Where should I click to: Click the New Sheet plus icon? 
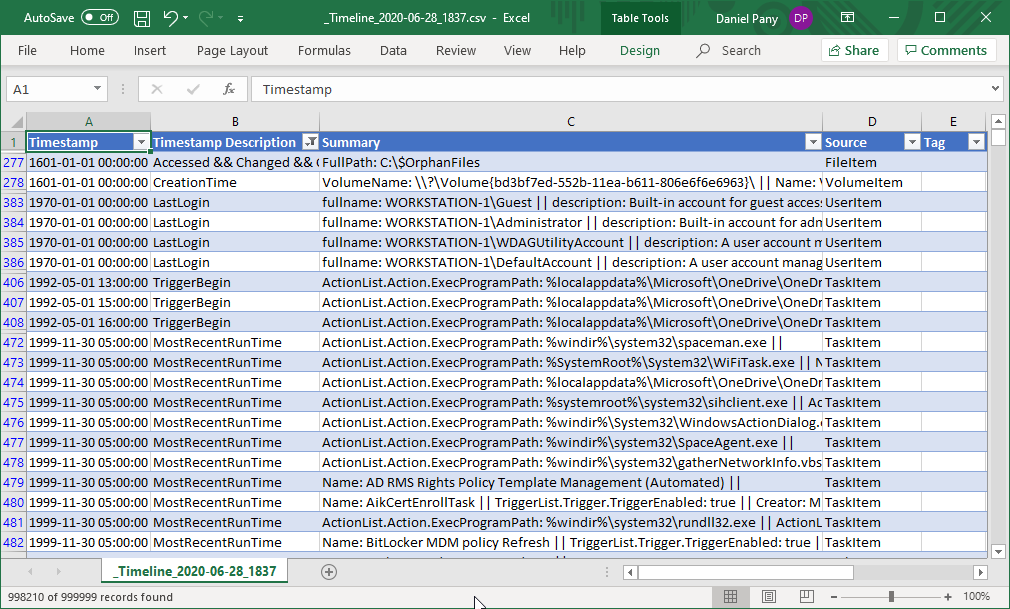pos(329,572)
